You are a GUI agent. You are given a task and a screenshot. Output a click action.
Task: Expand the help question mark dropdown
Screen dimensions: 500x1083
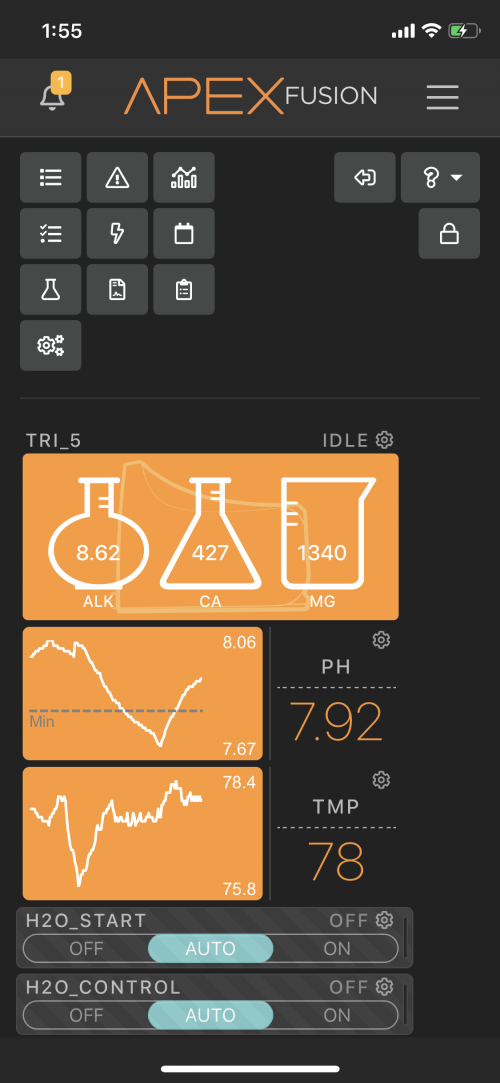[x=441, y=178]
